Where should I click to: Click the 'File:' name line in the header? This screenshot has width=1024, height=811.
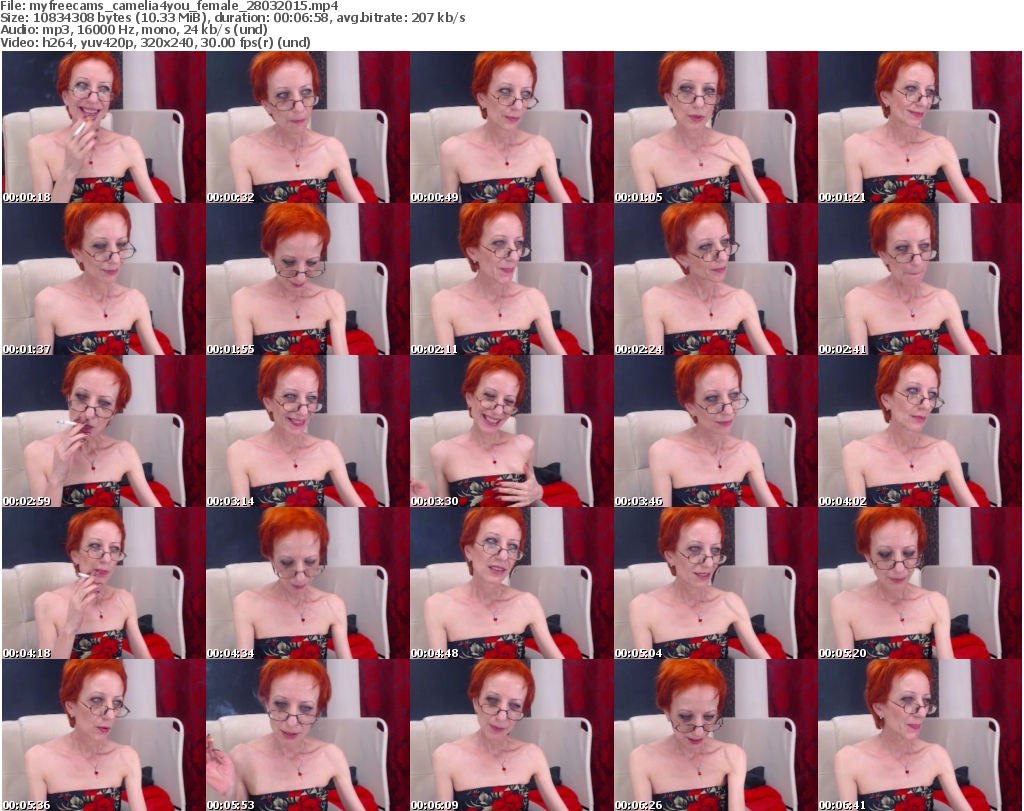pos(170,6)
